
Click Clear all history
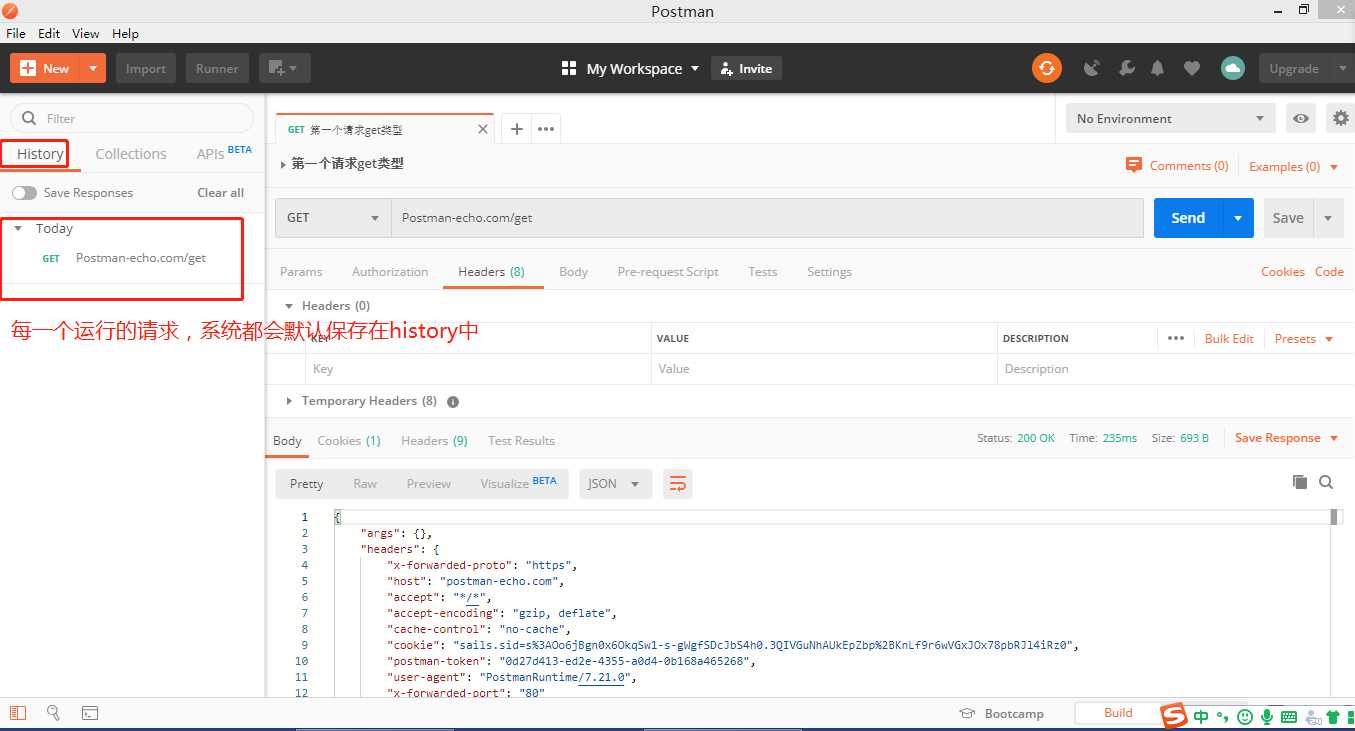click(220, 193)
